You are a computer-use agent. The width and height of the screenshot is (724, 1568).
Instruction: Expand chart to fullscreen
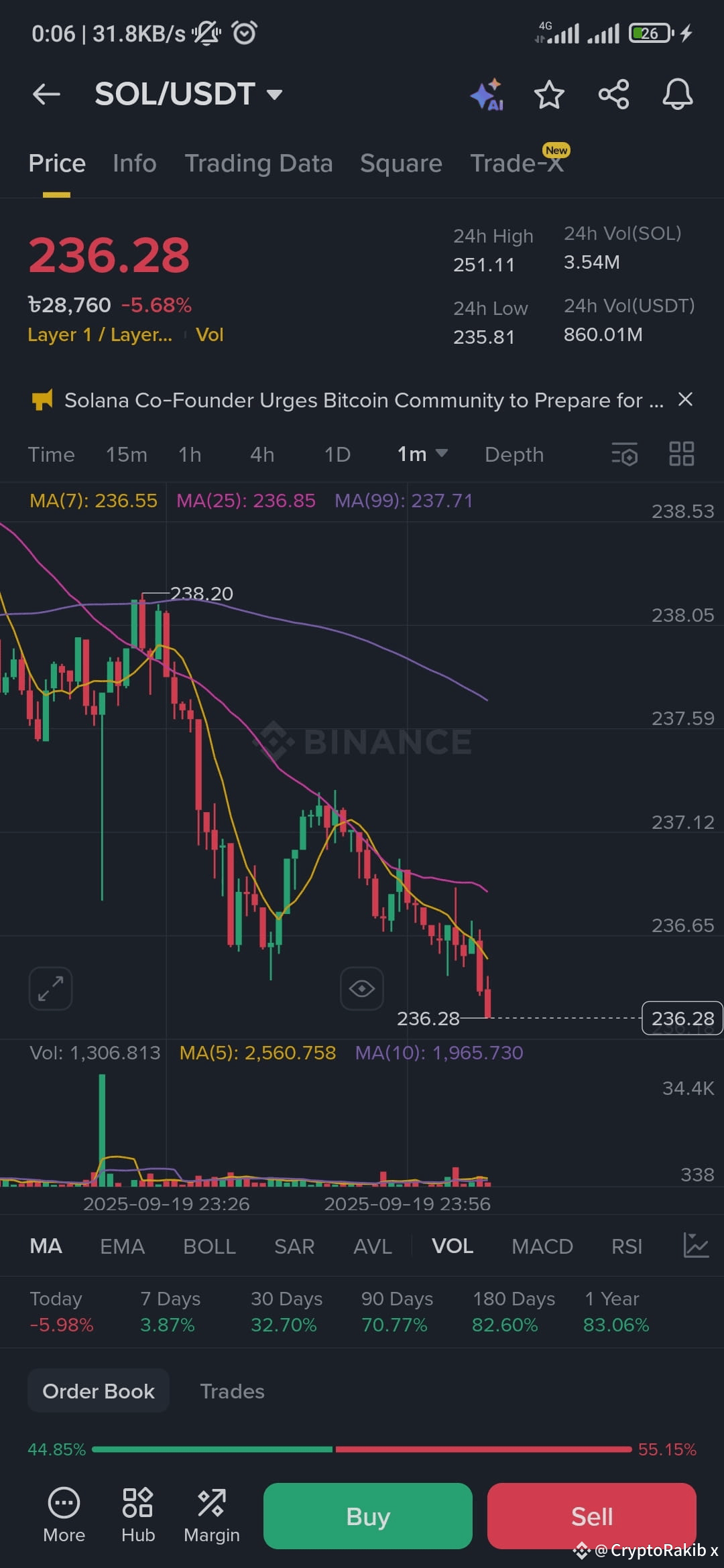[50, 988]
